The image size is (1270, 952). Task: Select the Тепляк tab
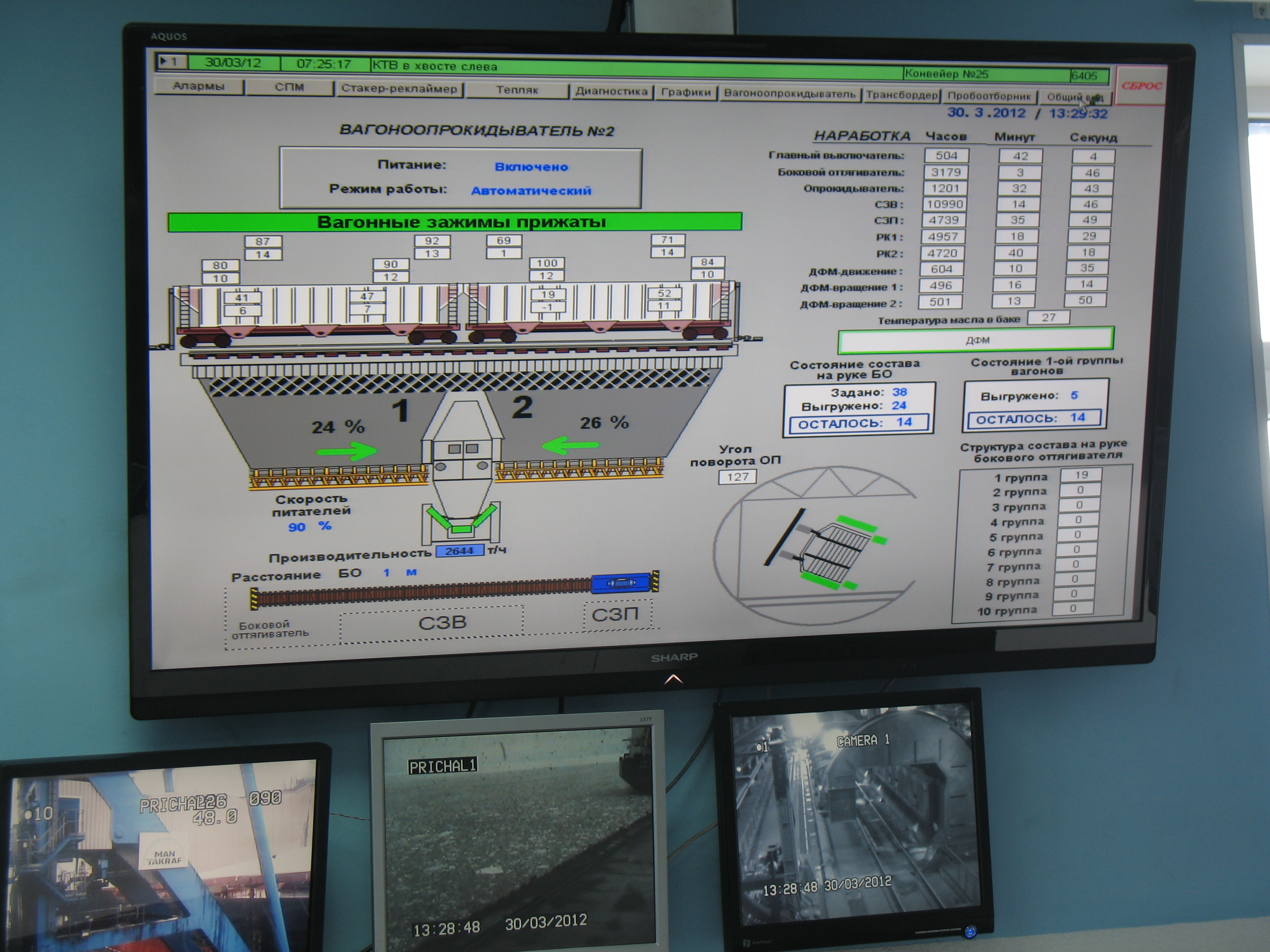517,90
